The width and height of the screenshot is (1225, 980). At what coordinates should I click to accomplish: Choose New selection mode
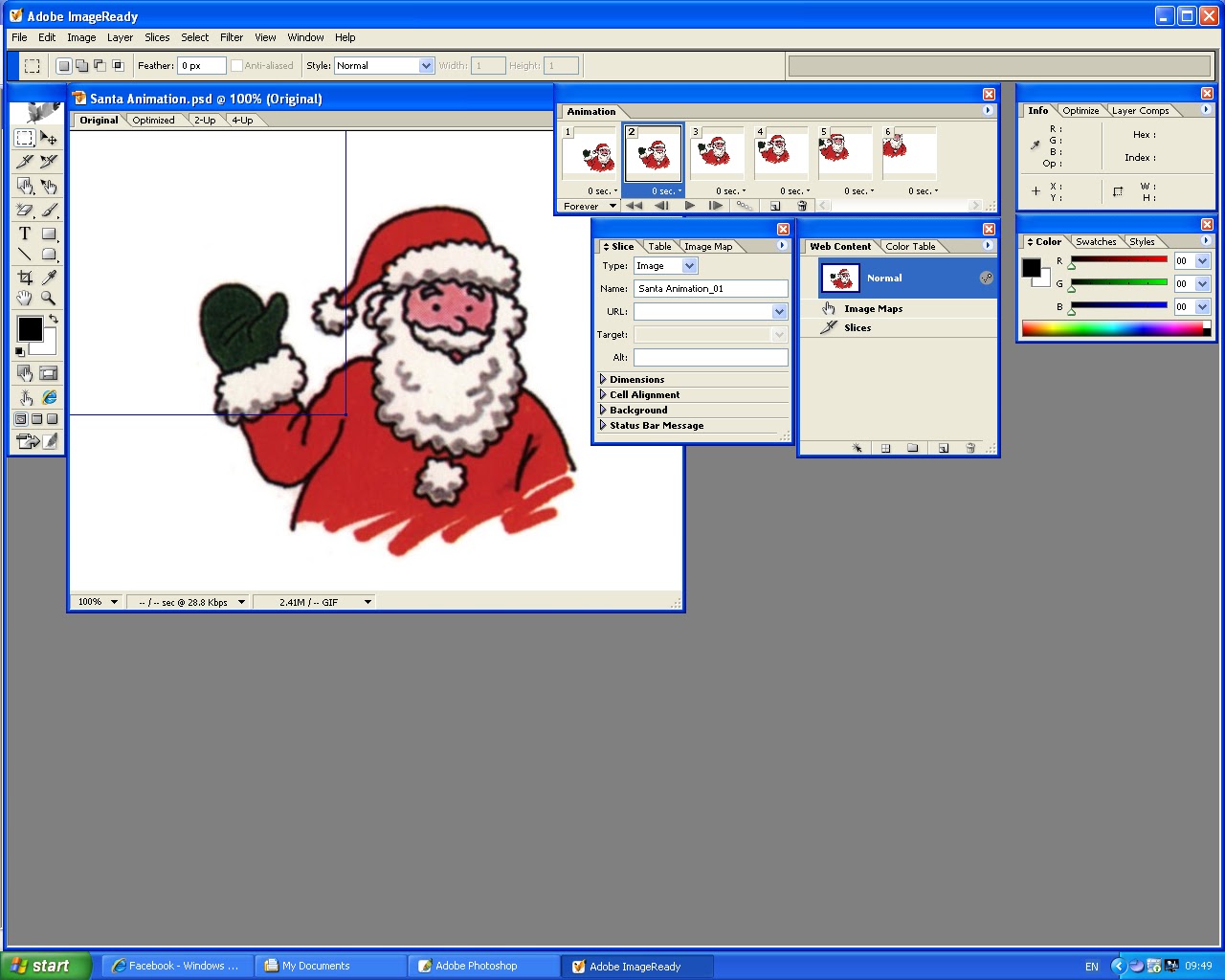(x=64, y=66)
